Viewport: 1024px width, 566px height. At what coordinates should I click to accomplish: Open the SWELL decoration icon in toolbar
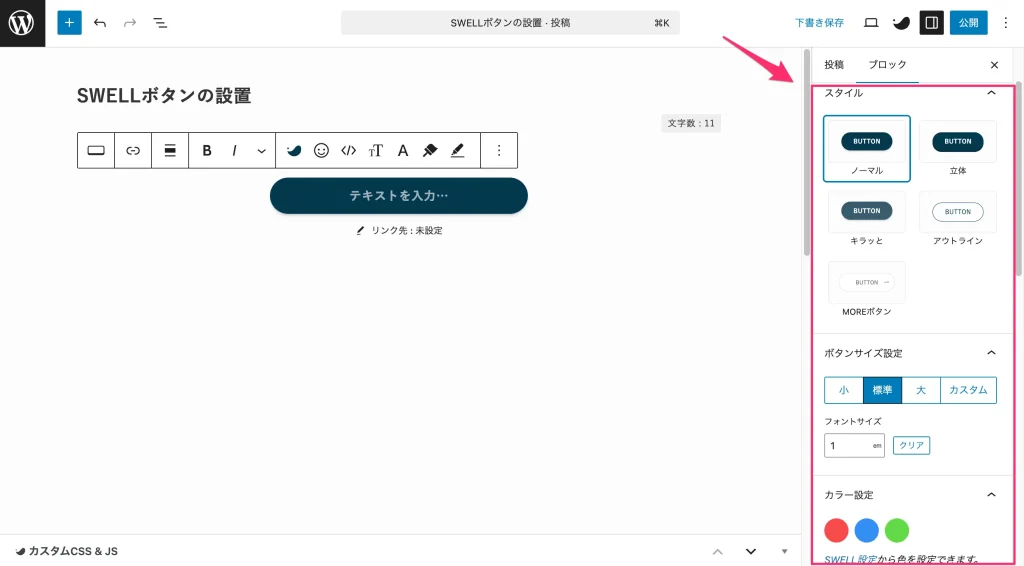point(294,151)
